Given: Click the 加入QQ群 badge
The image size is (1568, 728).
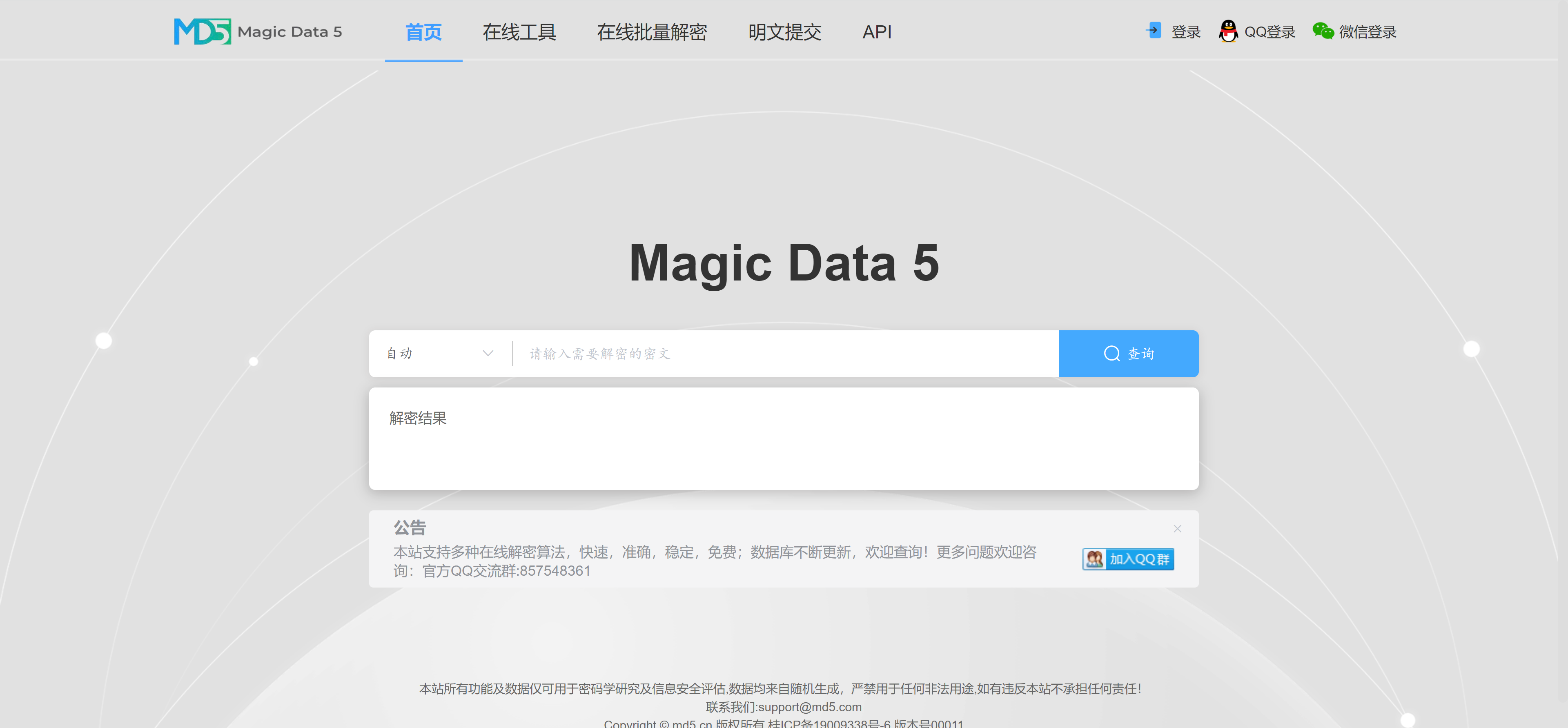Looking at the screenshot, I should tap(1128, 559).
